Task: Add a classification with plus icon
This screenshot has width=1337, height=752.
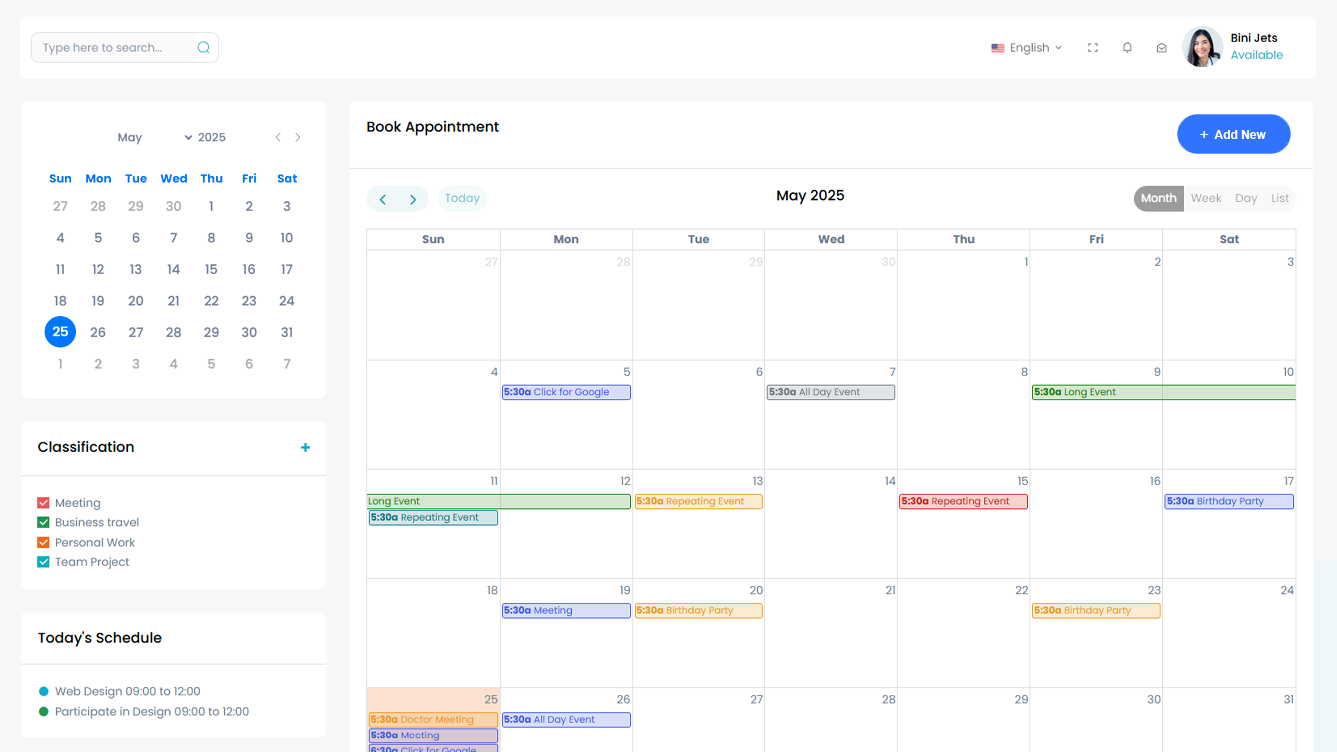Action: 305,447
